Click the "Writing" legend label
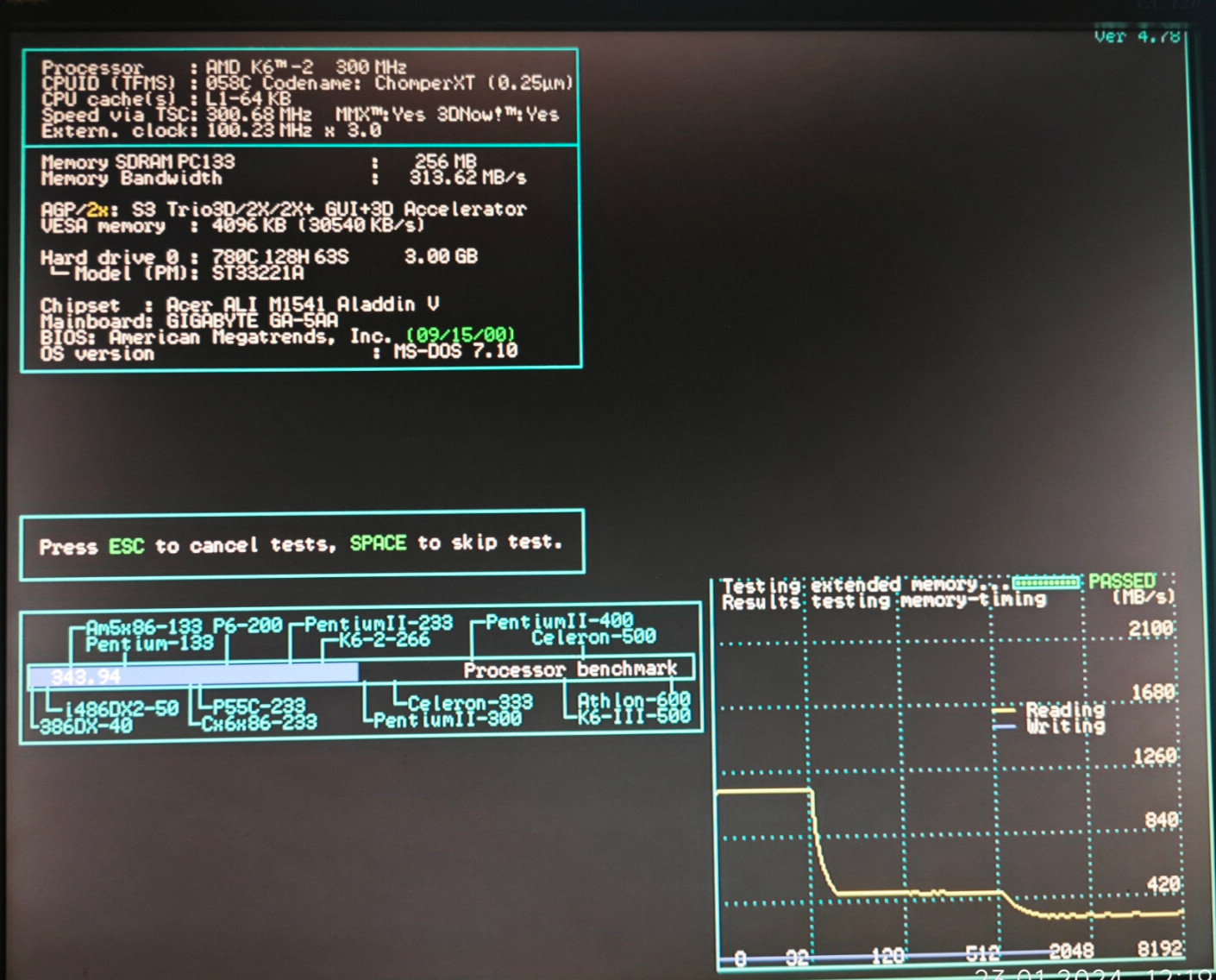The width and height of the screenshot is (1216, 980). click(x=1065, y=726)
